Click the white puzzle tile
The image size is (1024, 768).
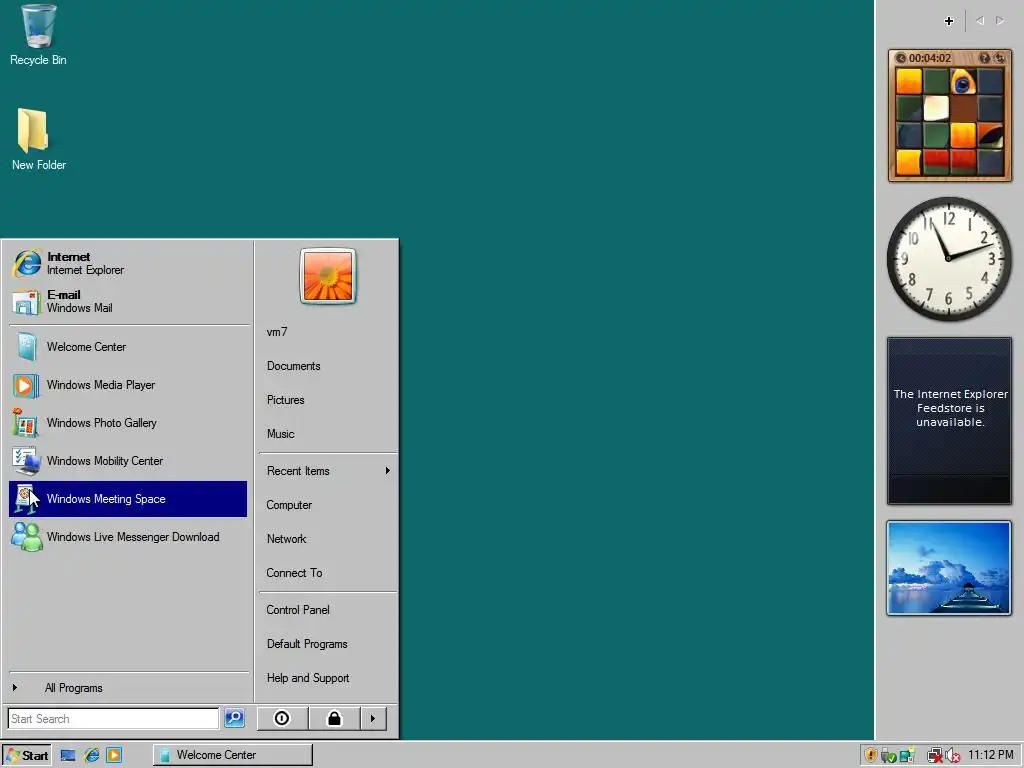(x=936, y=108)
